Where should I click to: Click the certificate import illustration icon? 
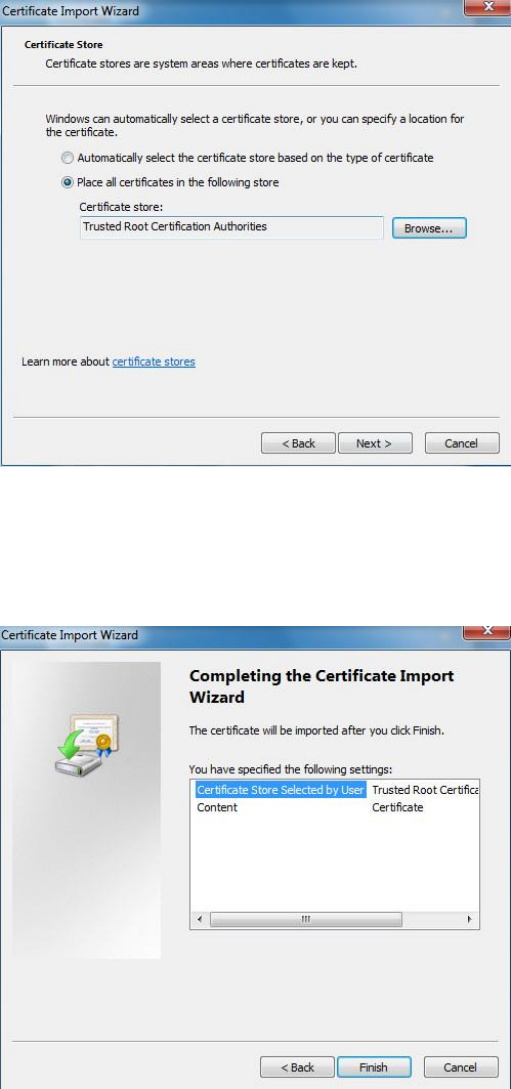pyautogui.click(x=87, y=745)
